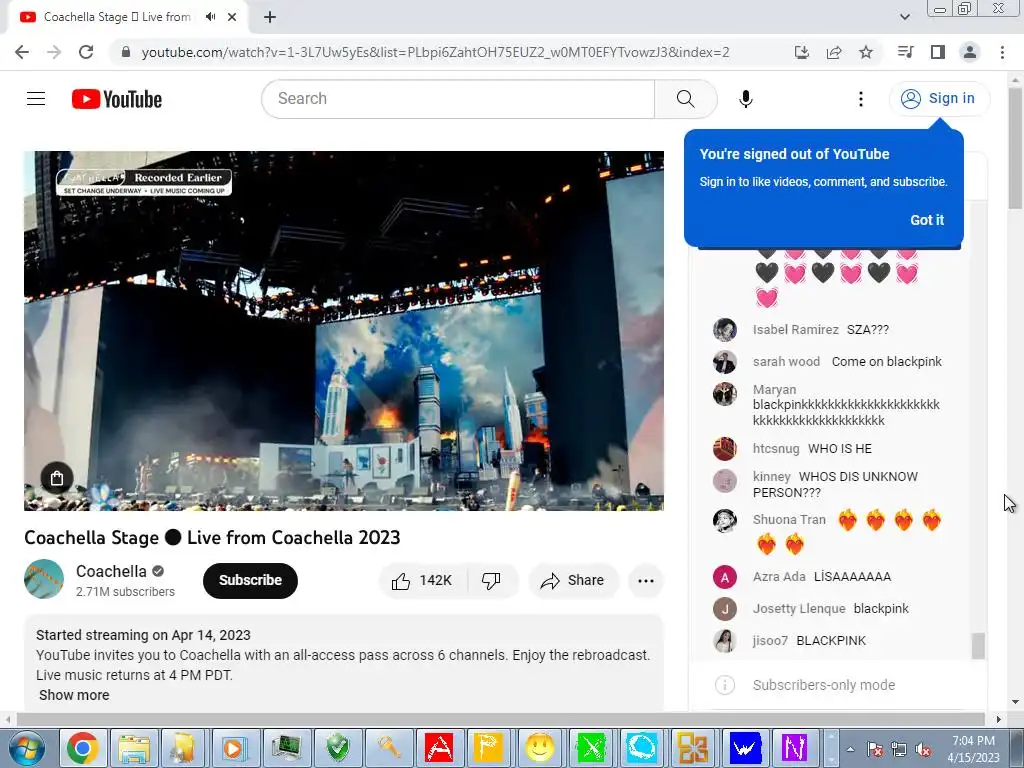Click Josetty Llenque's chat avatar

[724, 609]
